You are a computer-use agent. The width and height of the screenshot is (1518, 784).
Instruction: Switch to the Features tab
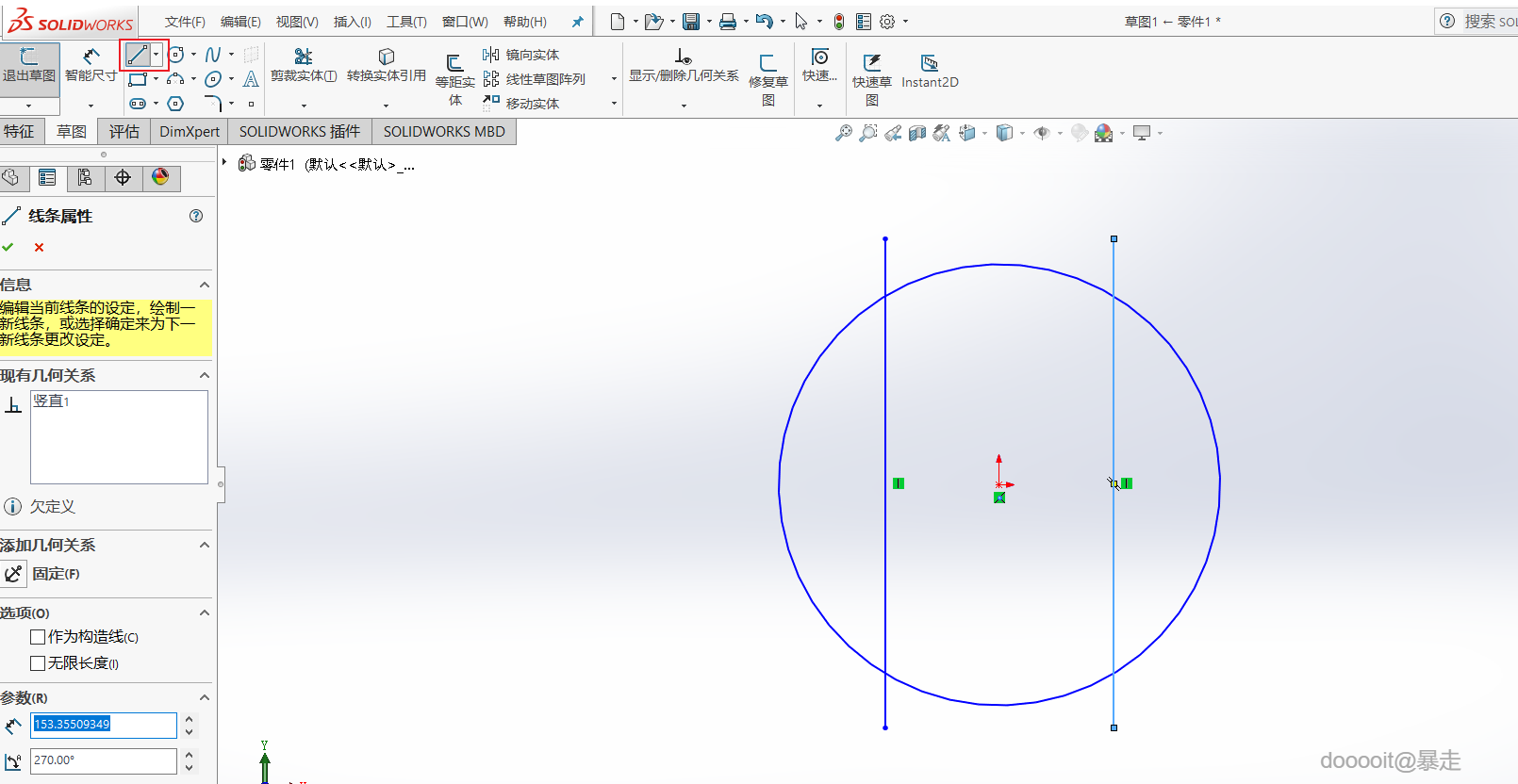(19, 131)
